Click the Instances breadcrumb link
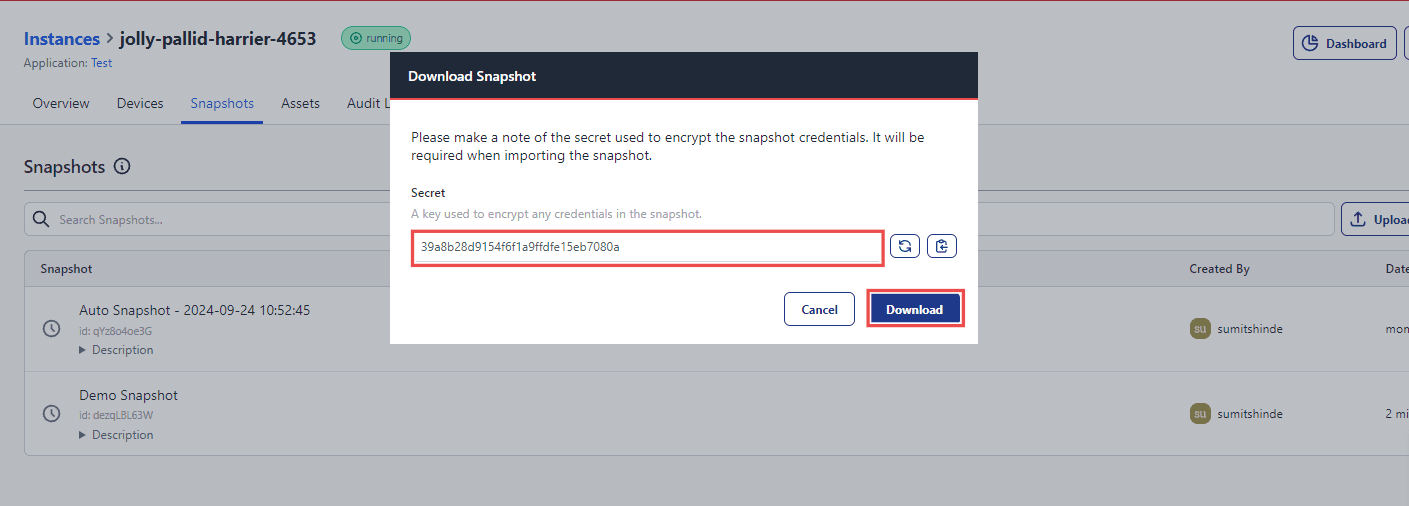 (x=62, y=39)
